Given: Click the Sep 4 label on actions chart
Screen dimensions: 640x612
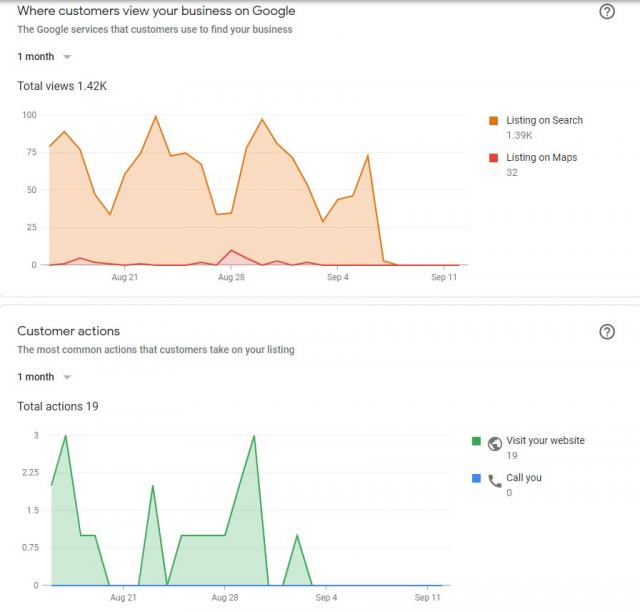Looking at the screenshot, I should (x=326, y=597).
